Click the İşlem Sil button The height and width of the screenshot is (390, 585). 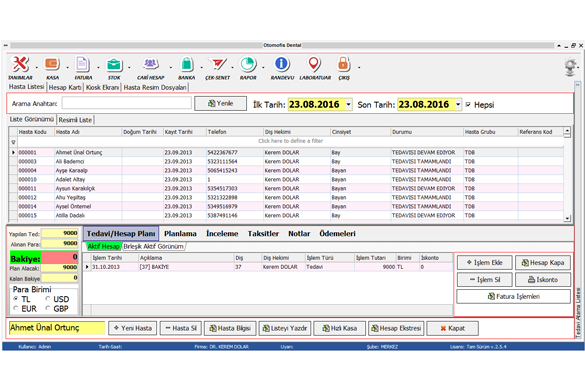(484, 280)
